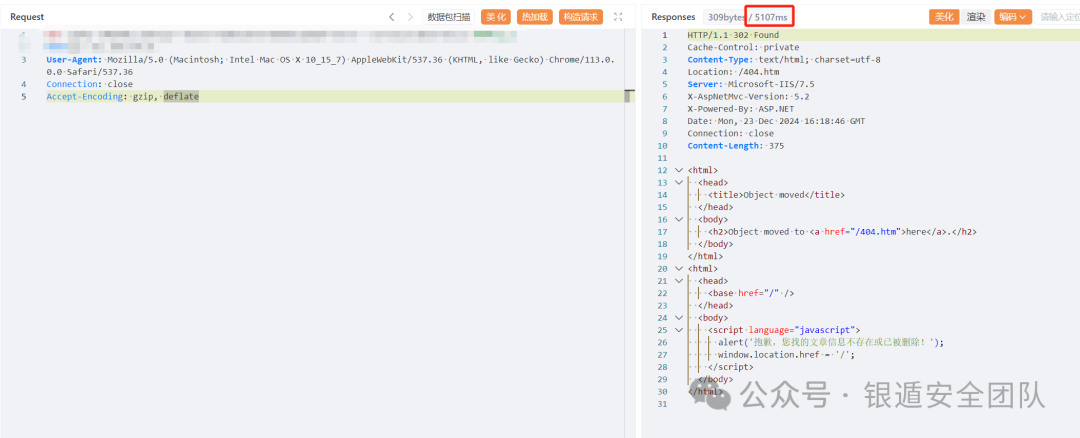Click the '309bytes' response size label
The width and height of the screenshot is (1080, 438).
pyautogui.click(x=726, y=17)
